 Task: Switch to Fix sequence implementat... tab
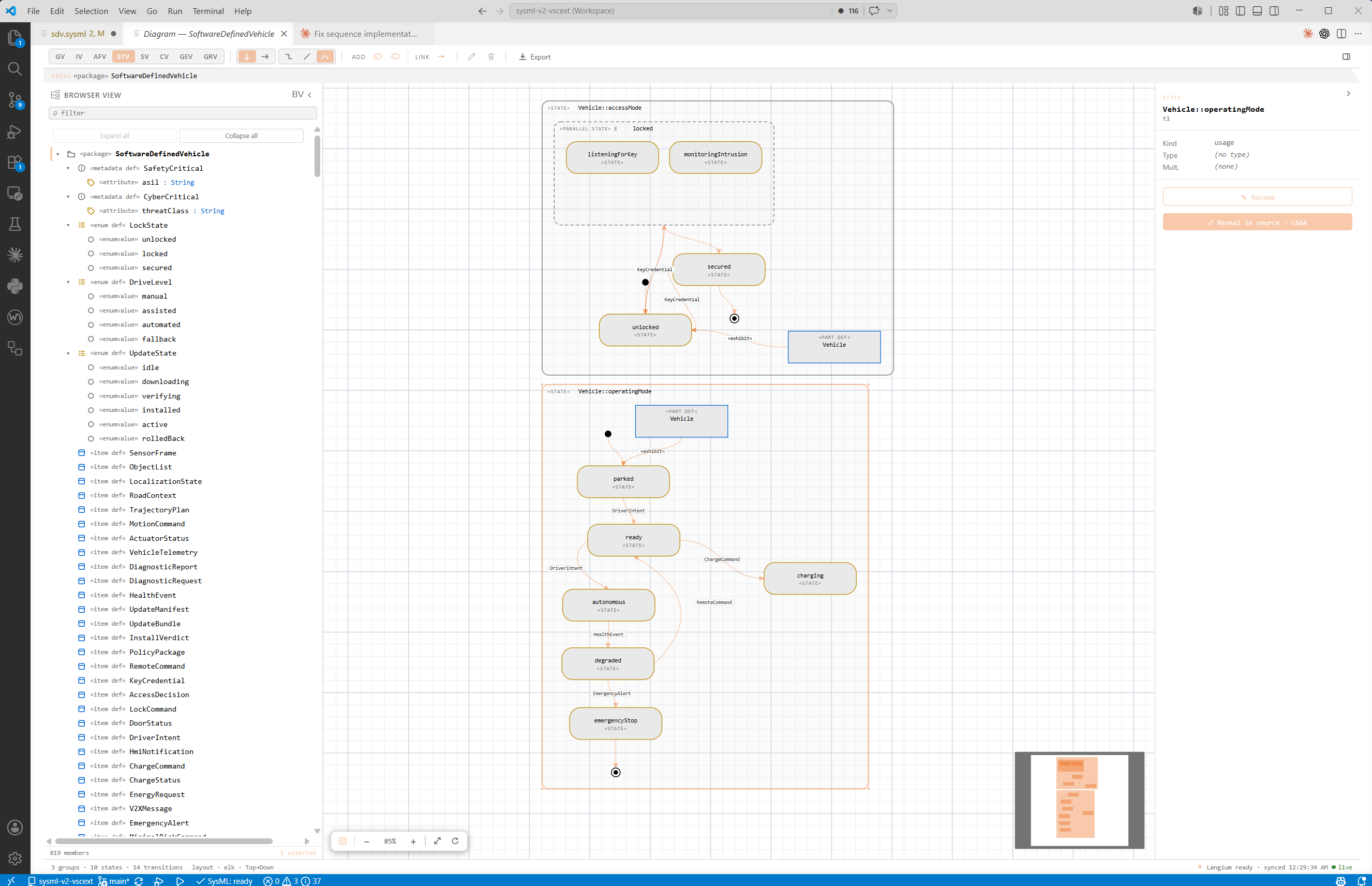[x=365, y=34]
